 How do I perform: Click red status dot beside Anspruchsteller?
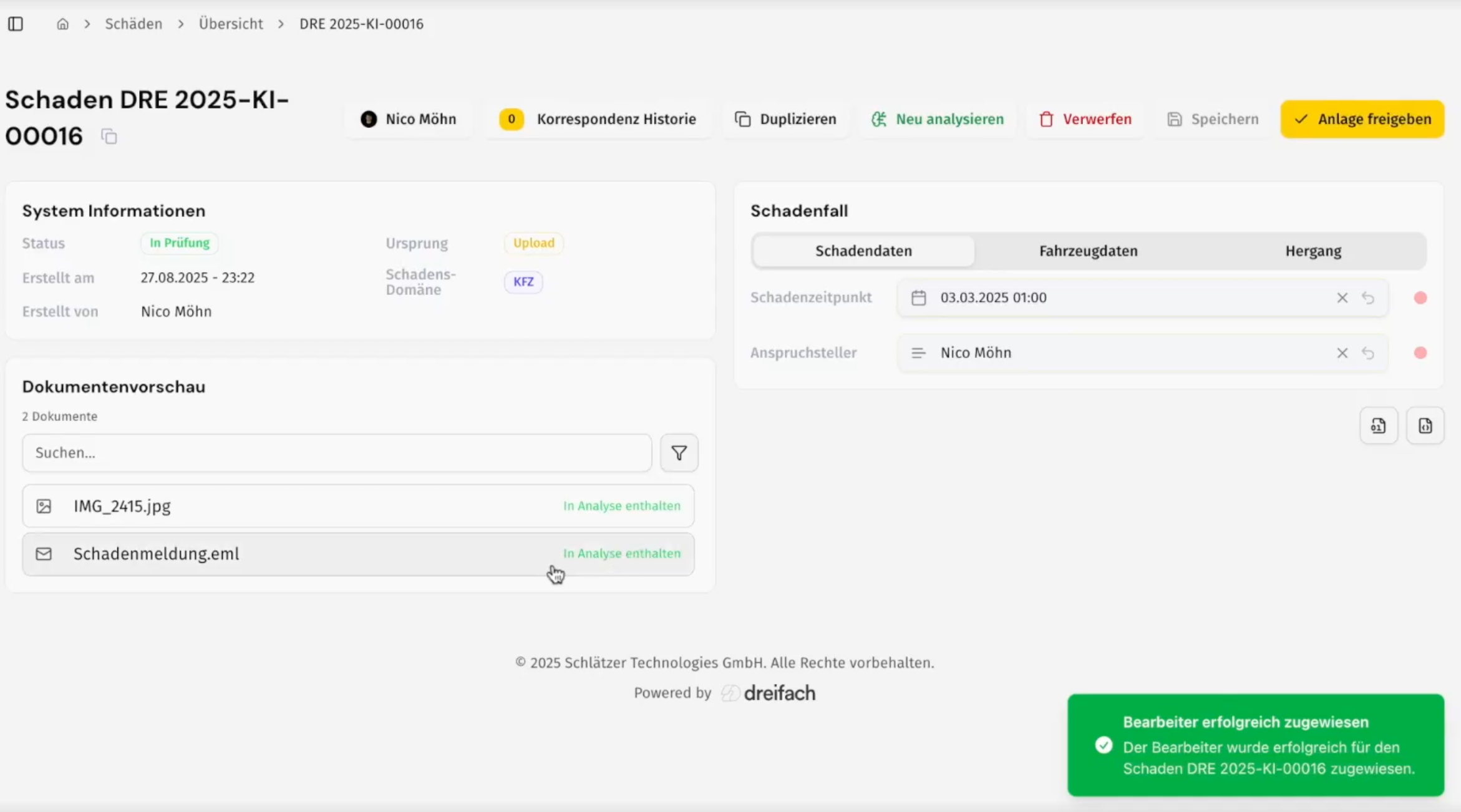click(x=1420, y=353)
